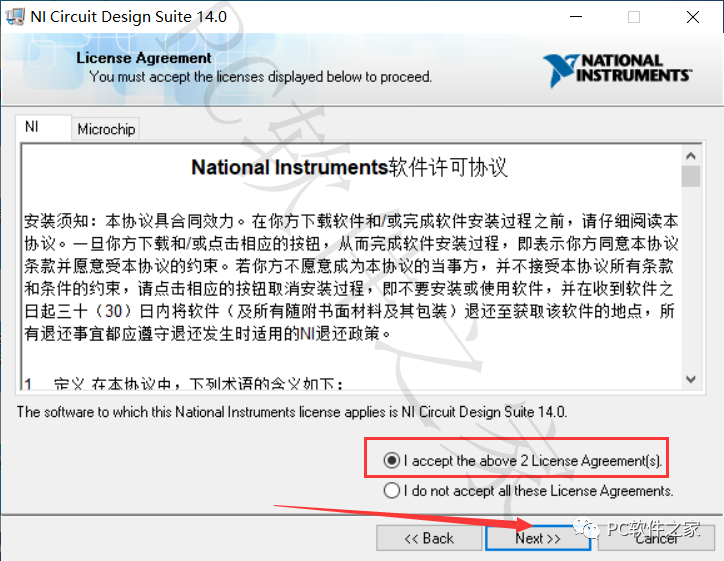
Task: Click 'You must accept the licenses' subtitle
Action: tap(260, 77)
